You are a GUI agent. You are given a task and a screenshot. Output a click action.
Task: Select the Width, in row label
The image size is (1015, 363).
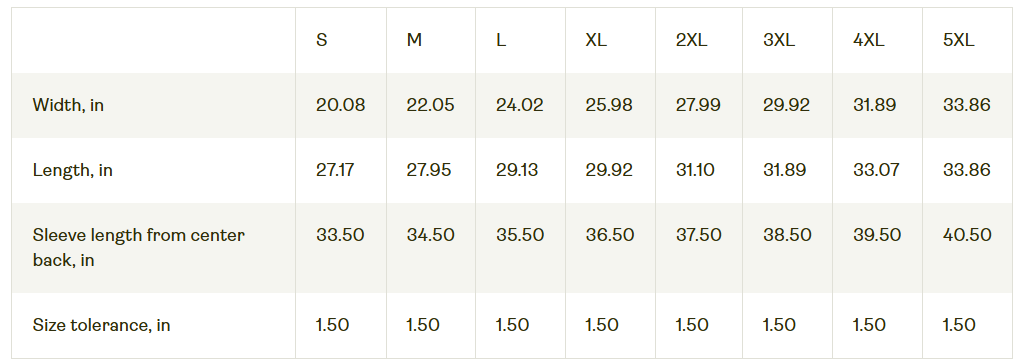(x=68, y=105)
